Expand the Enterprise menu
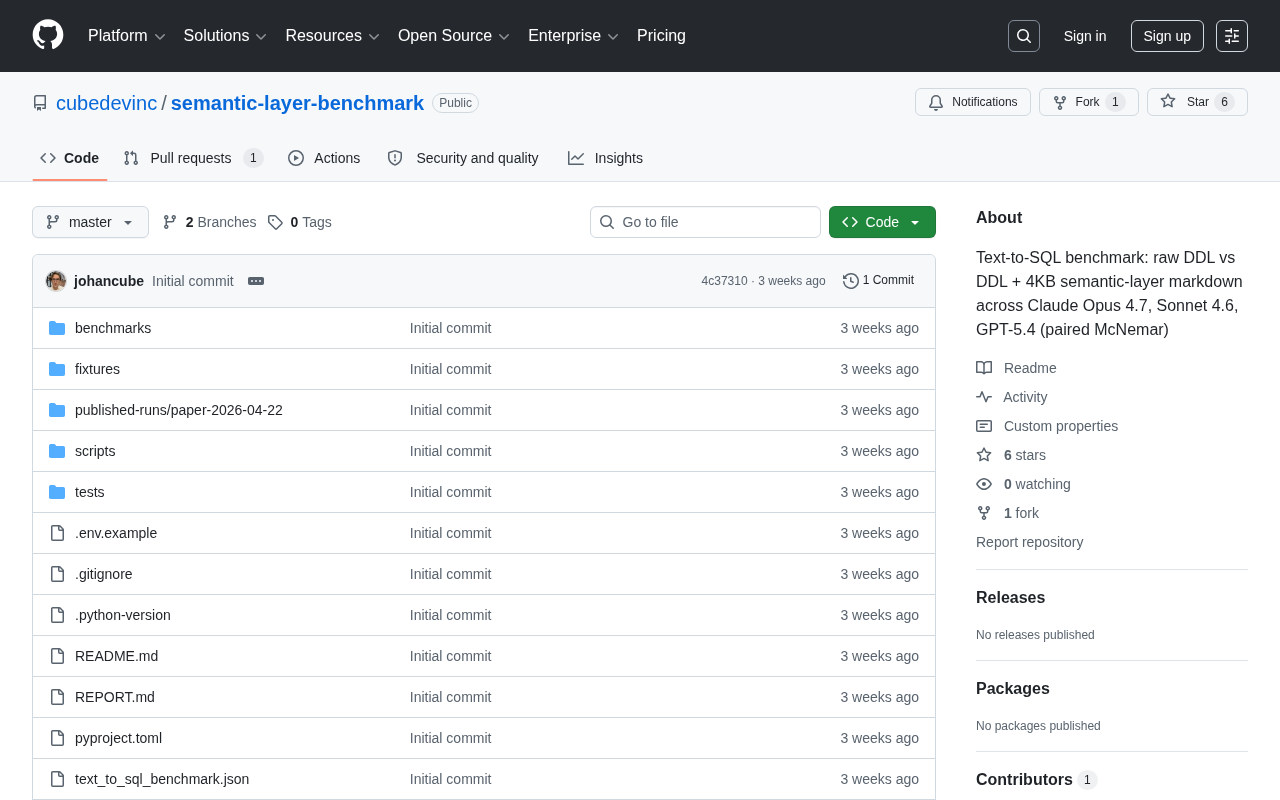 pyautogui.click(x=574, y=36)
